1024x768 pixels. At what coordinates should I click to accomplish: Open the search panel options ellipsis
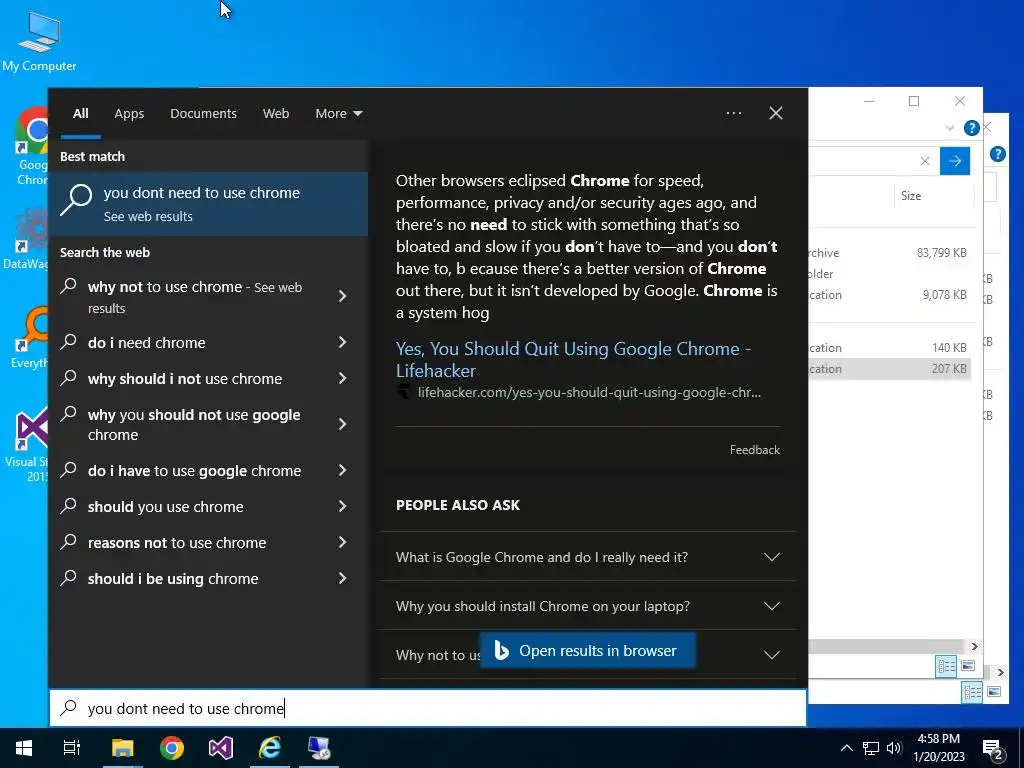(734, 113)
